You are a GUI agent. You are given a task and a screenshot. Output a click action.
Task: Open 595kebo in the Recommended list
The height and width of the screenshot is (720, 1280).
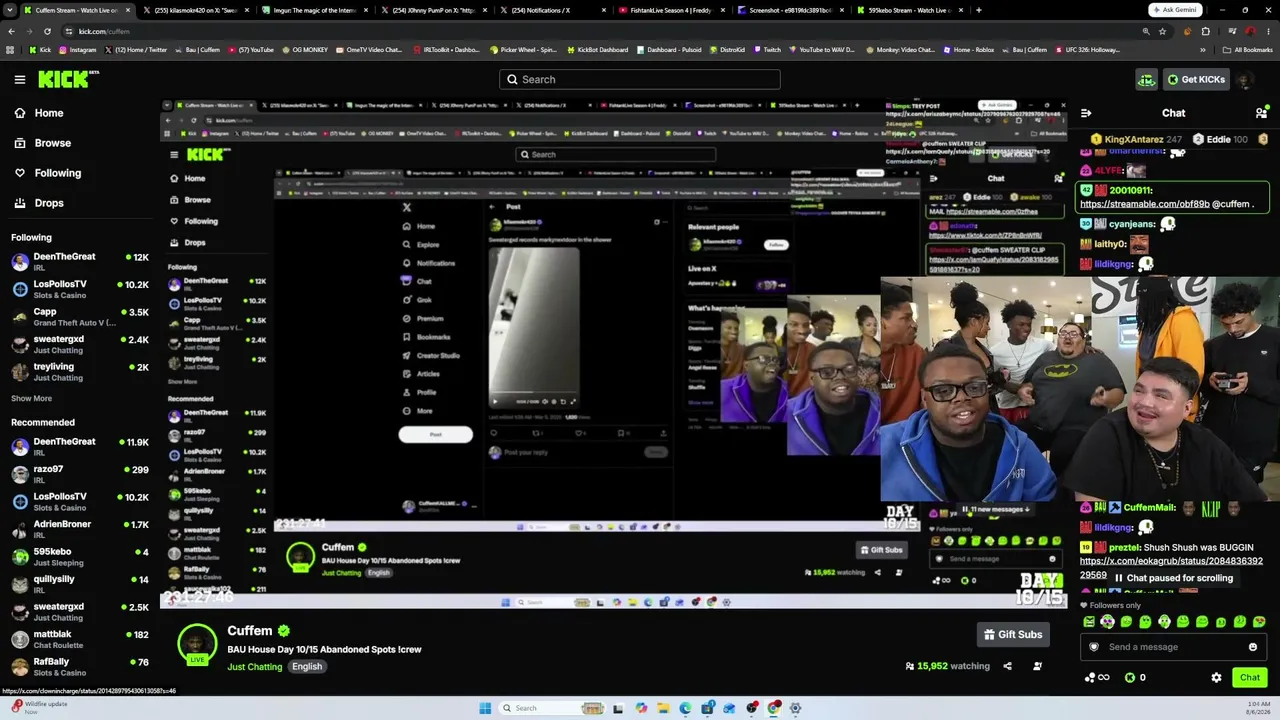[80, 557]
